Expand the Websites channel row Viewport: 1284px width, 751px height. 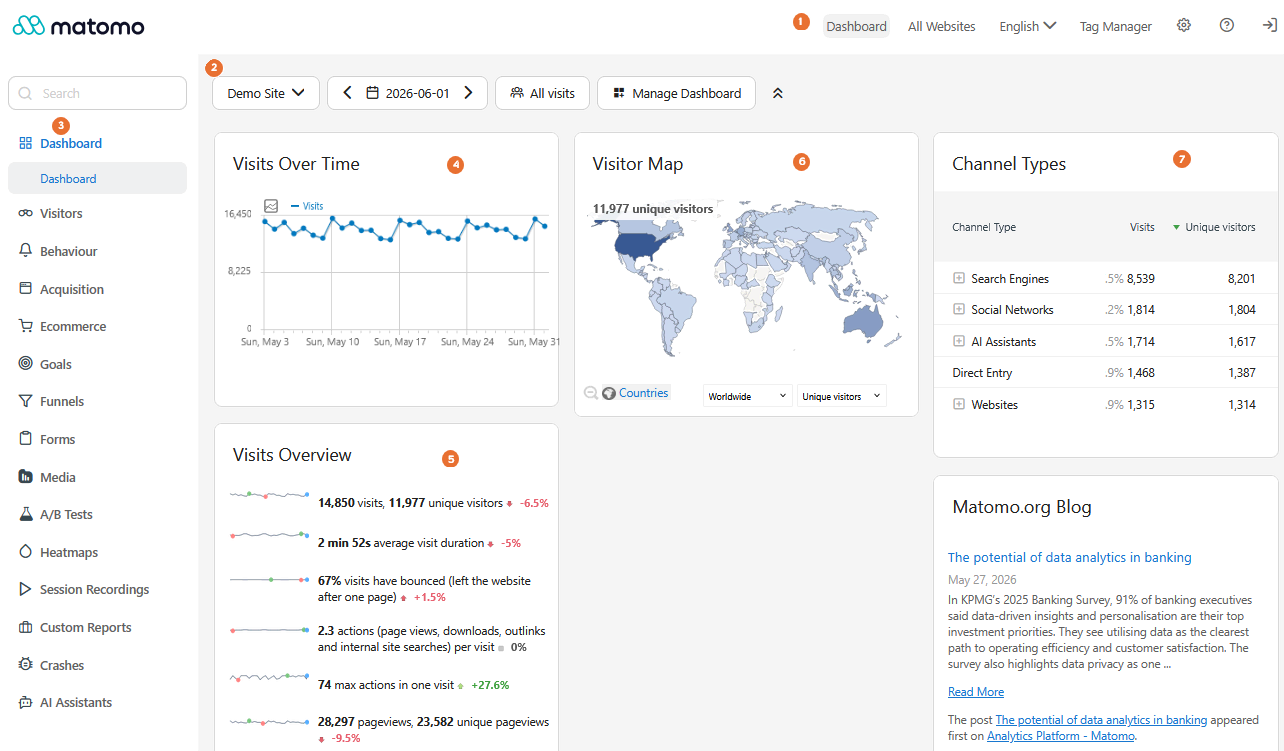959,404
